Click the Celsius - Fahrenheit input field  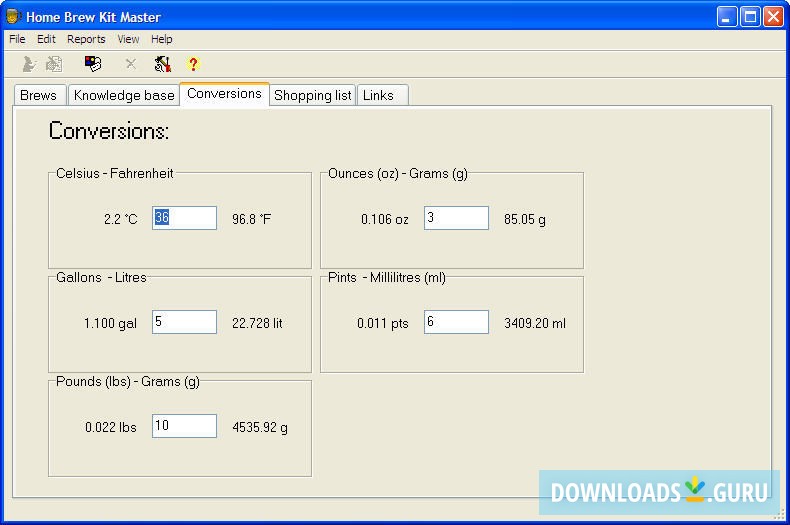tap(184, 218)
